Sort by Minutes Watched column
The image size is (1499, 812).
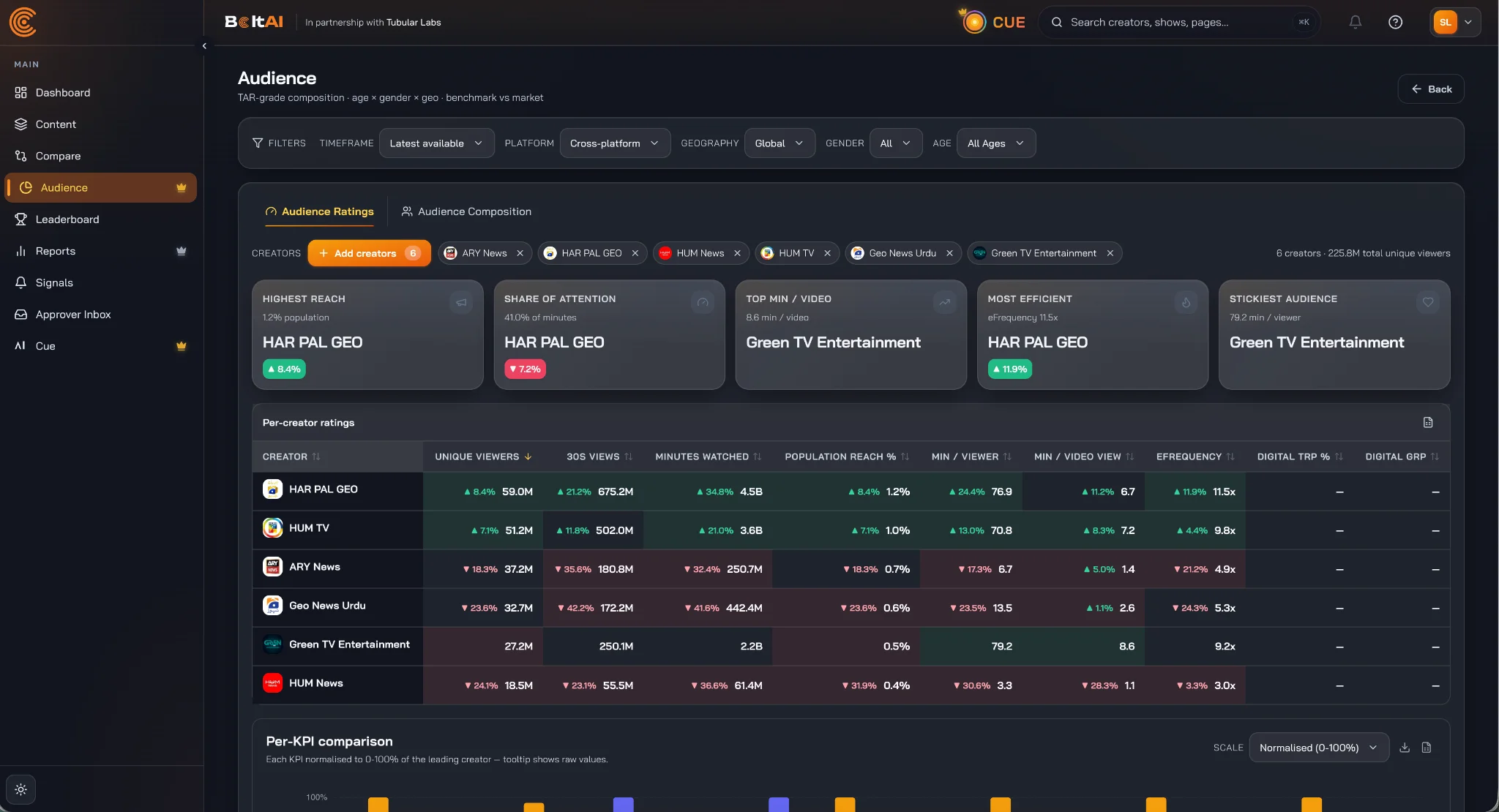pyautogui.click(x=709, y=456)
